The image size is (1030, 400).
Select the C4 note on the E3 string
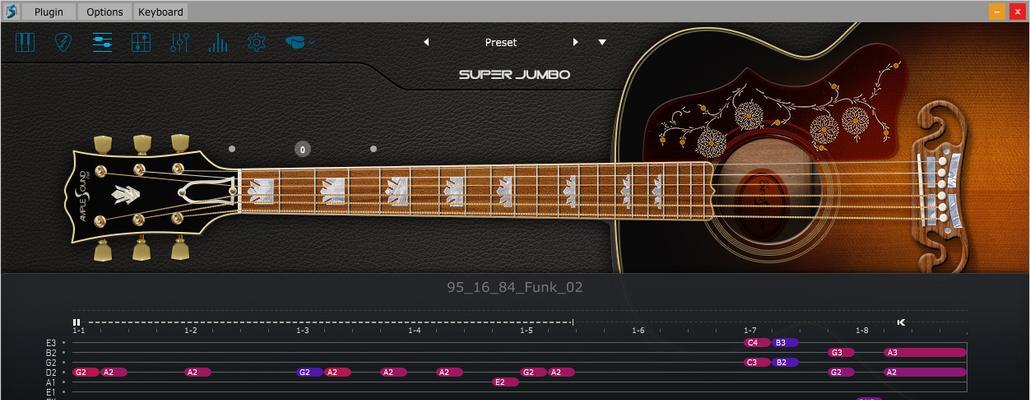[757, 343]
